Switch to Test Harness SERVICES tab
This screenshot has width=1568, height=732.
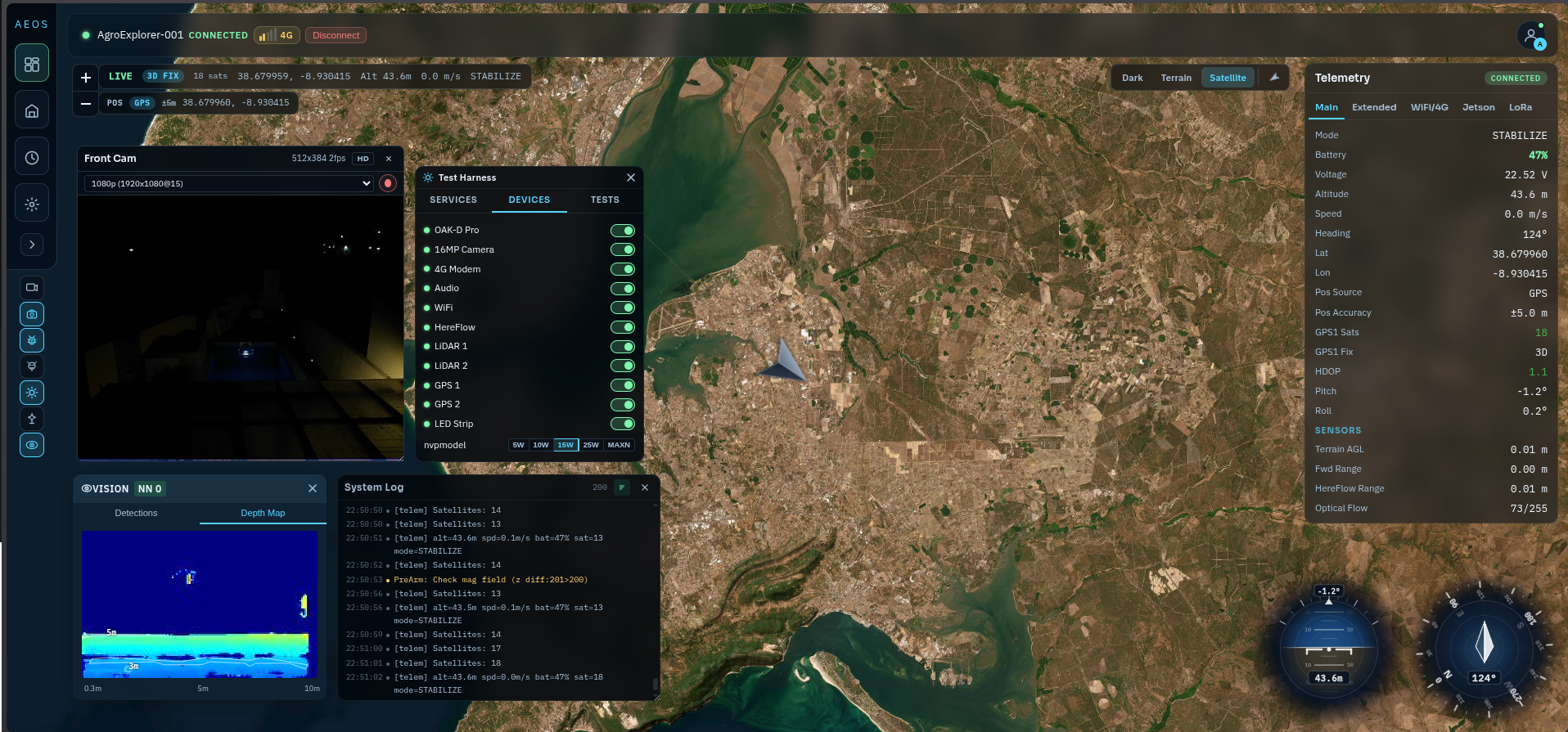pyautogui.click(x=453, y=200)
